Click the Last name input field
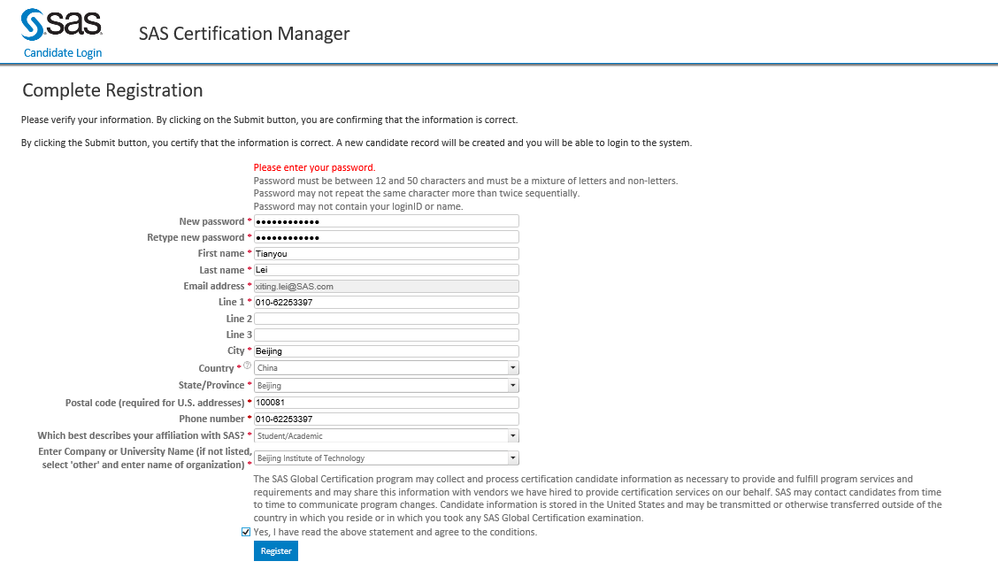 click(386, 270)
